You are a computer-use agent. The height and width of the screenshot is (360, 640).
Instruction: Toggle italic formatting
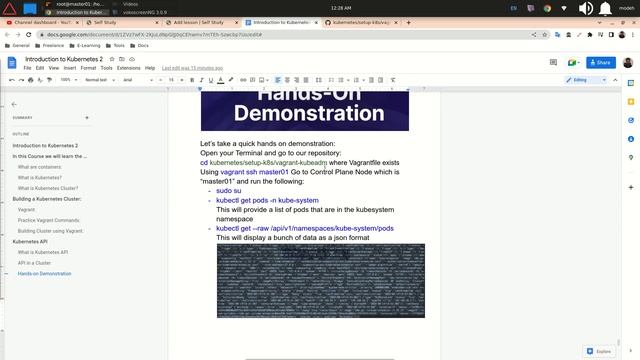pyautogui.click(x=201, y=80)
